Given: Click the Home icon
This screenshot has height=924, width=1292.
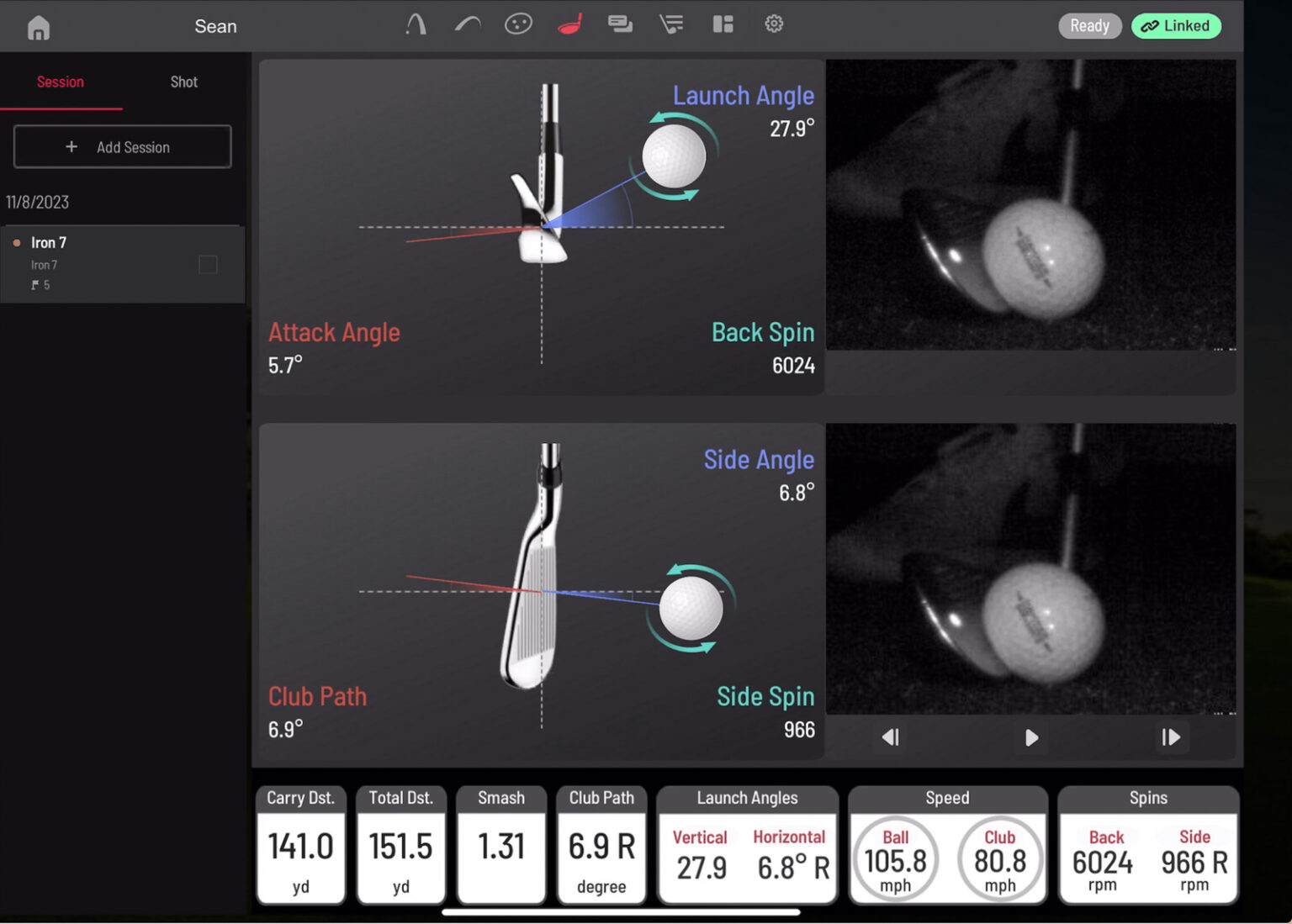Looking at the screenshot, I should [38, 26].
